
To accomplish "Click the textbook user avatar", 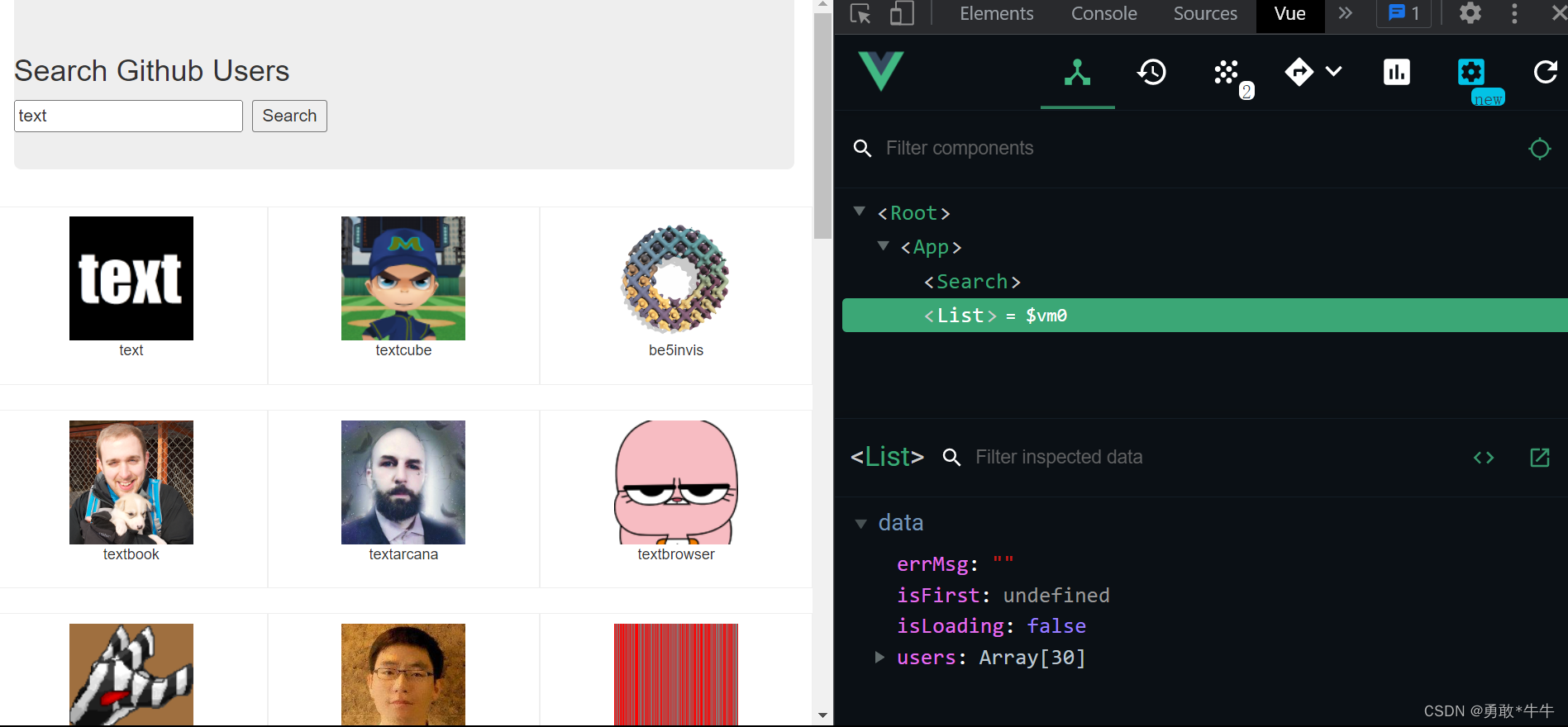I will click(x=131, y=482).
